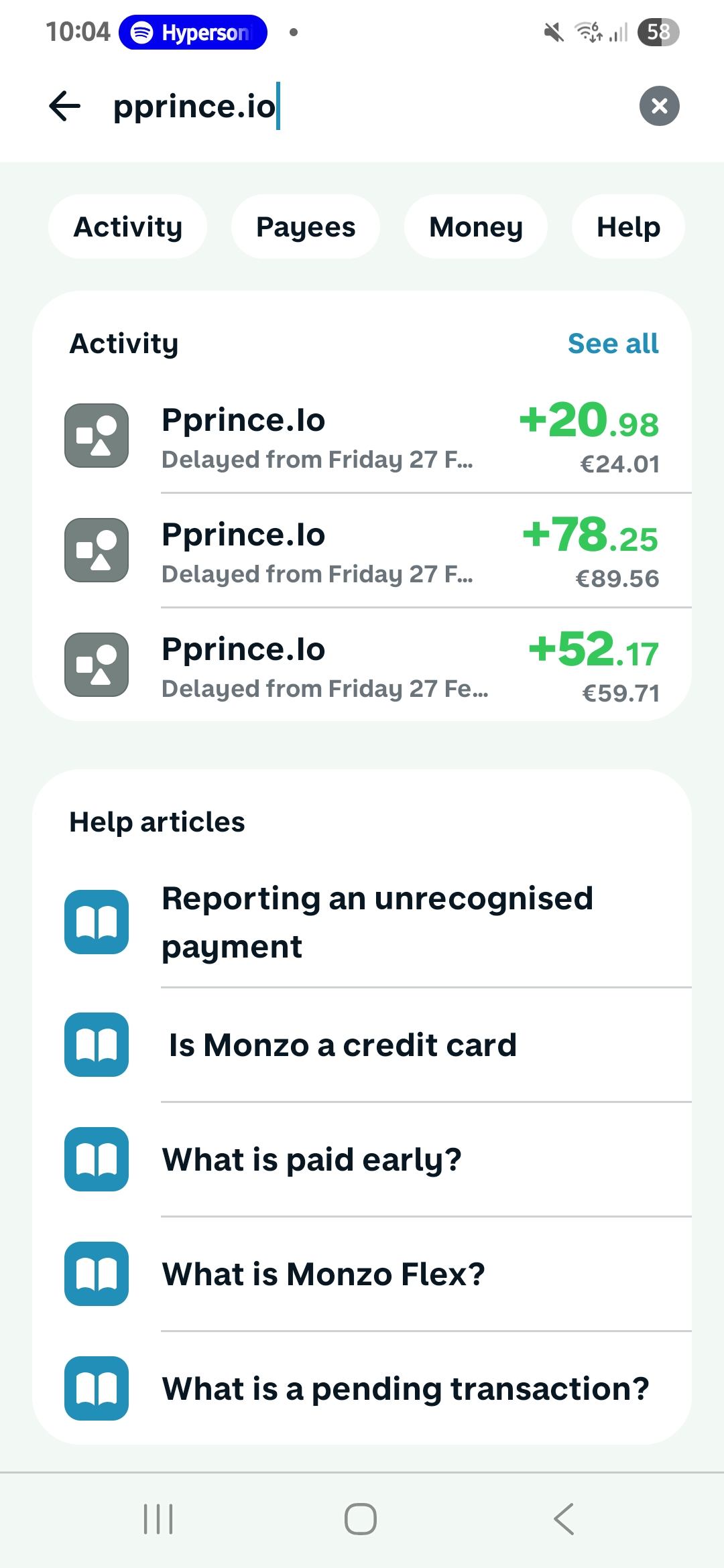
Task: Switch to the Money filter chip
Action: tap(476, 227)
